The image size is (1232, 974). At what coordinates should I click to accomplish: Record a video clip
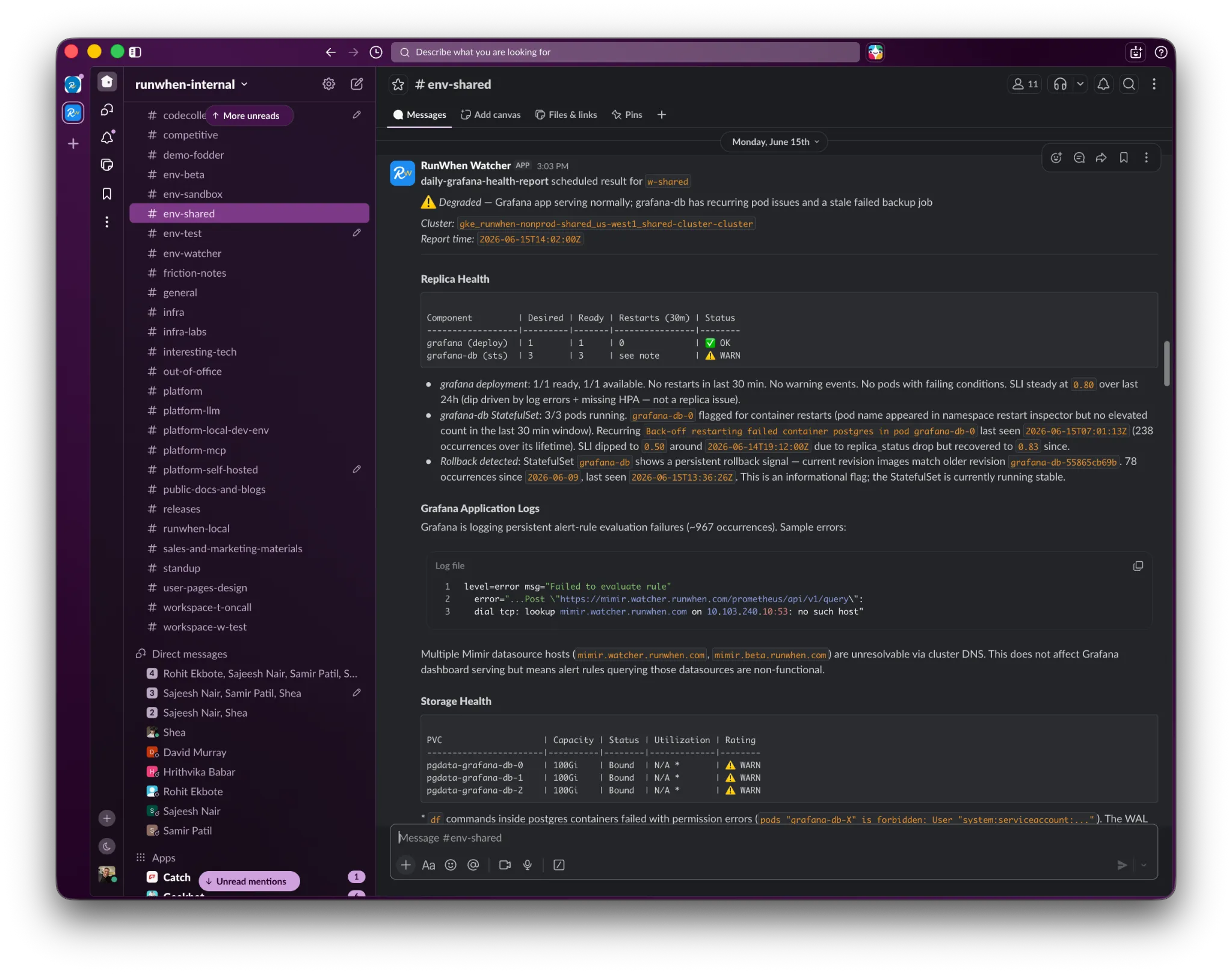pos(505,865)
